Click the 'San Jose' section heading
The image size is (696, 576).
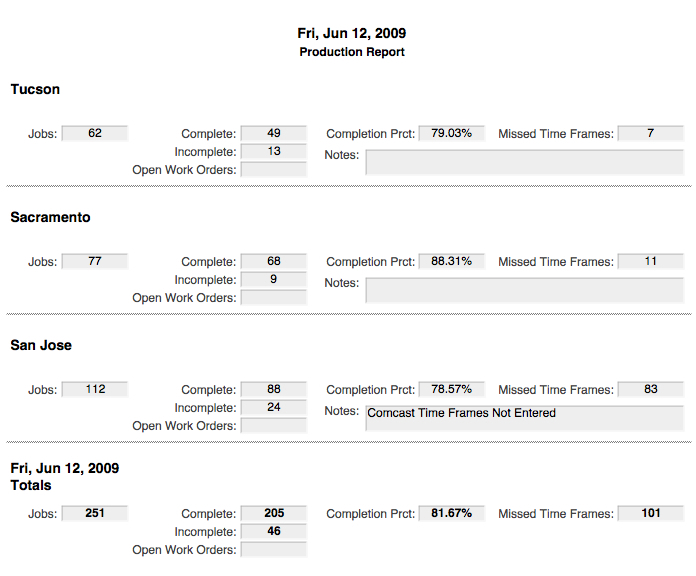tap(41, 345)
